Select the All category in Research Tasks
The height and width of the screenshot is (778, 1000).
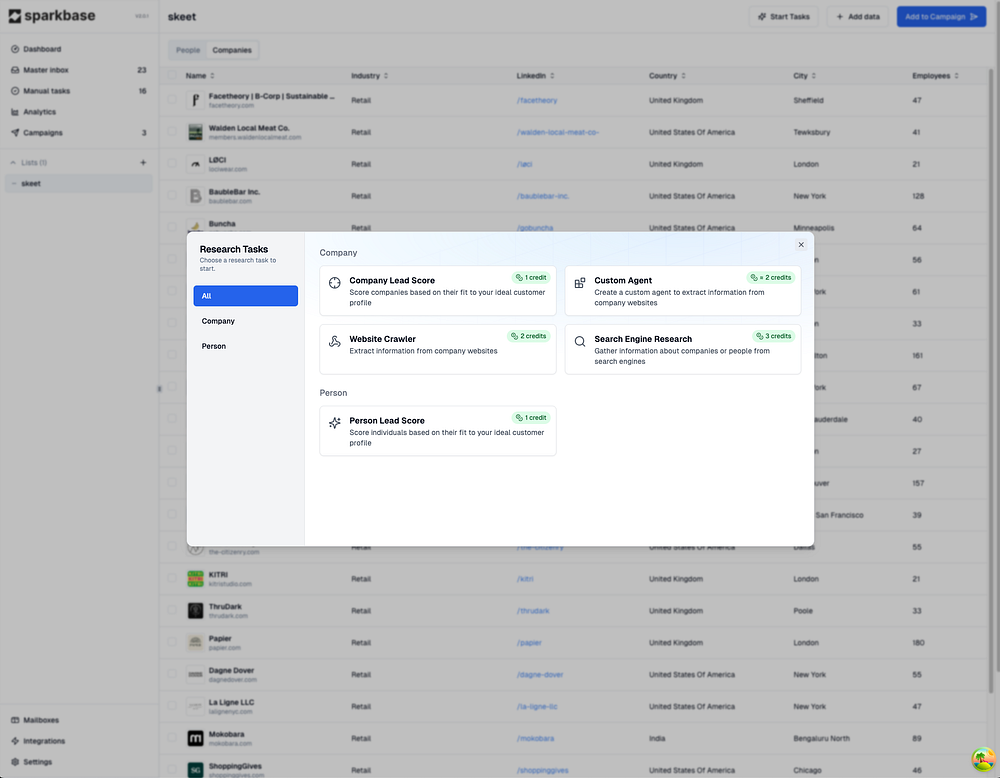pos(246,296)
